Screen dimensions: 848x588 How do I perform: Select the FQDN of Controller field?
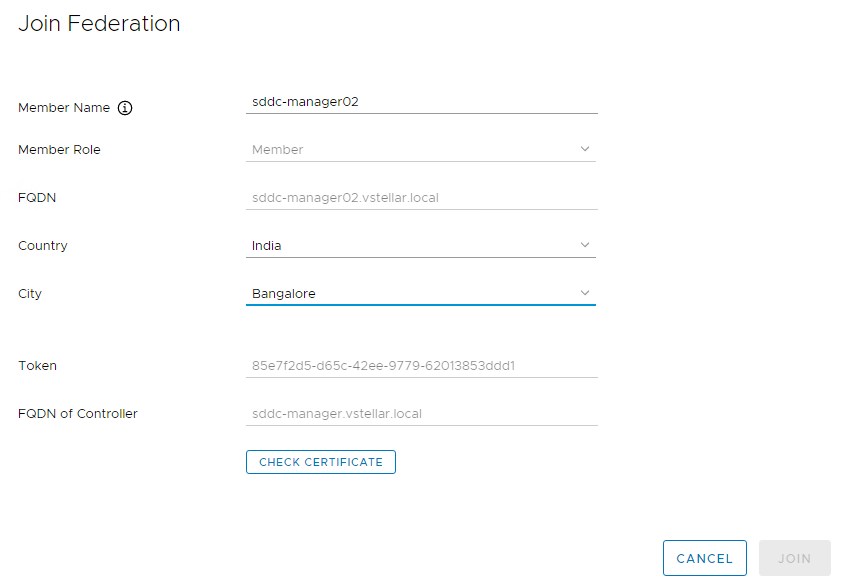[x=420, y=413]
